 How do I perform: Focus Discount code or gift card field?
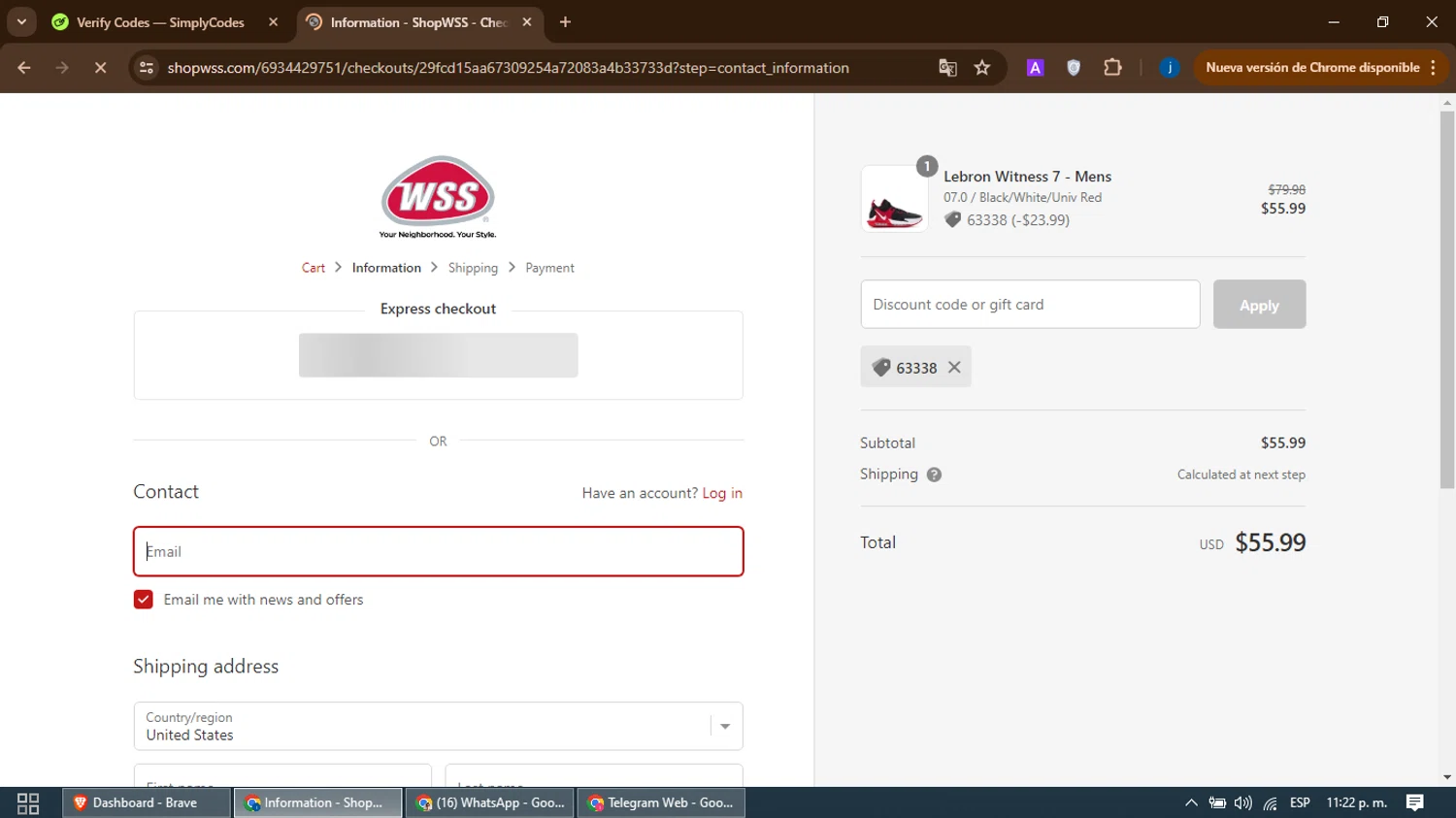click(x=1030, y=305)
